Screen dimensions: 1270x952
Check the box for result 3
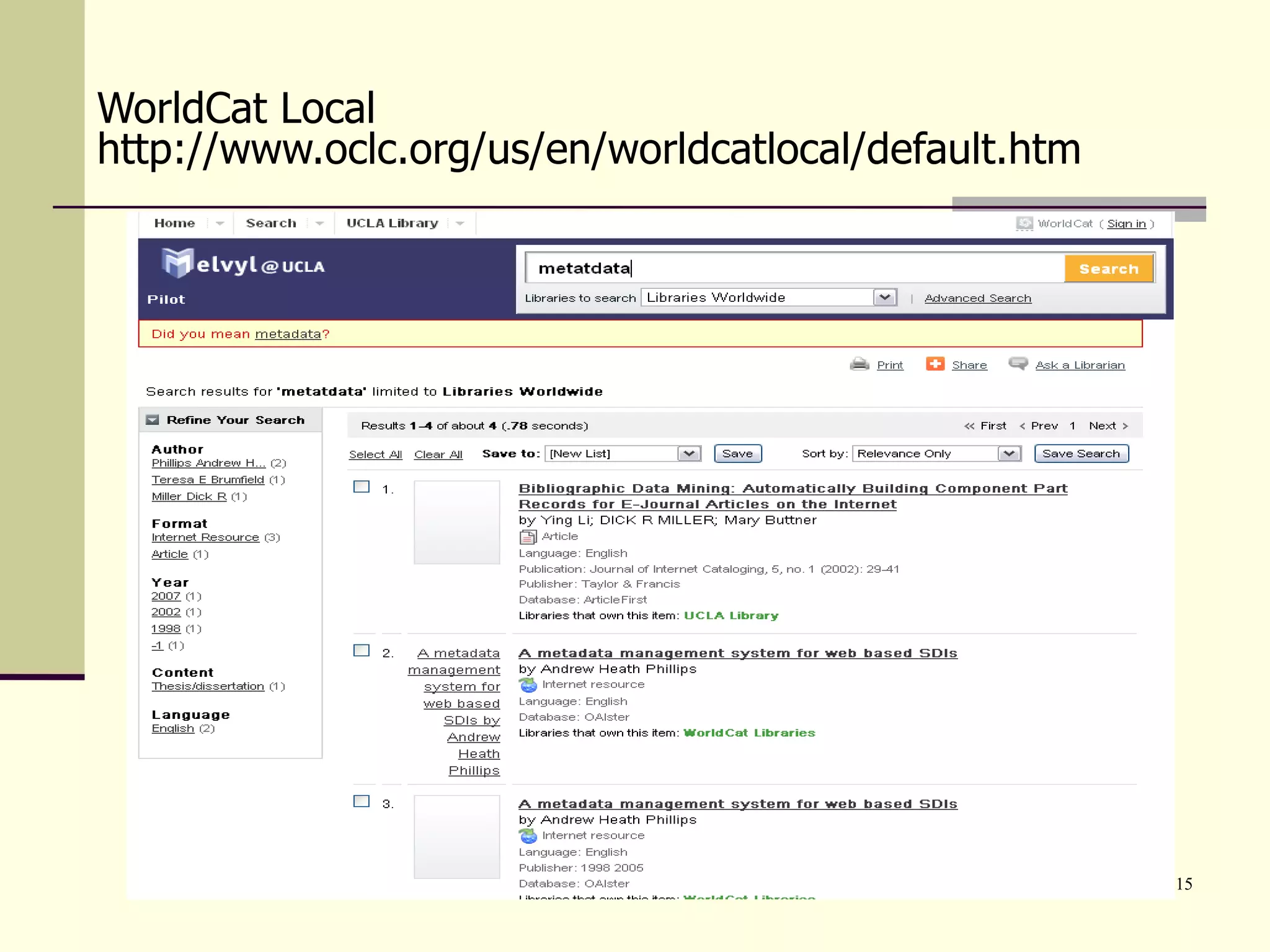coord(362,801)
